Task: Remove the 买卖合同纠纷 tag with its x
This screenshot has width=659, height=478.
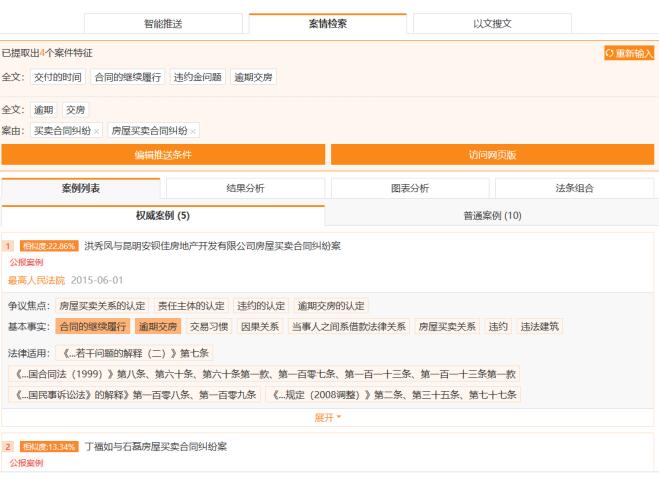Action: point(97,131)
